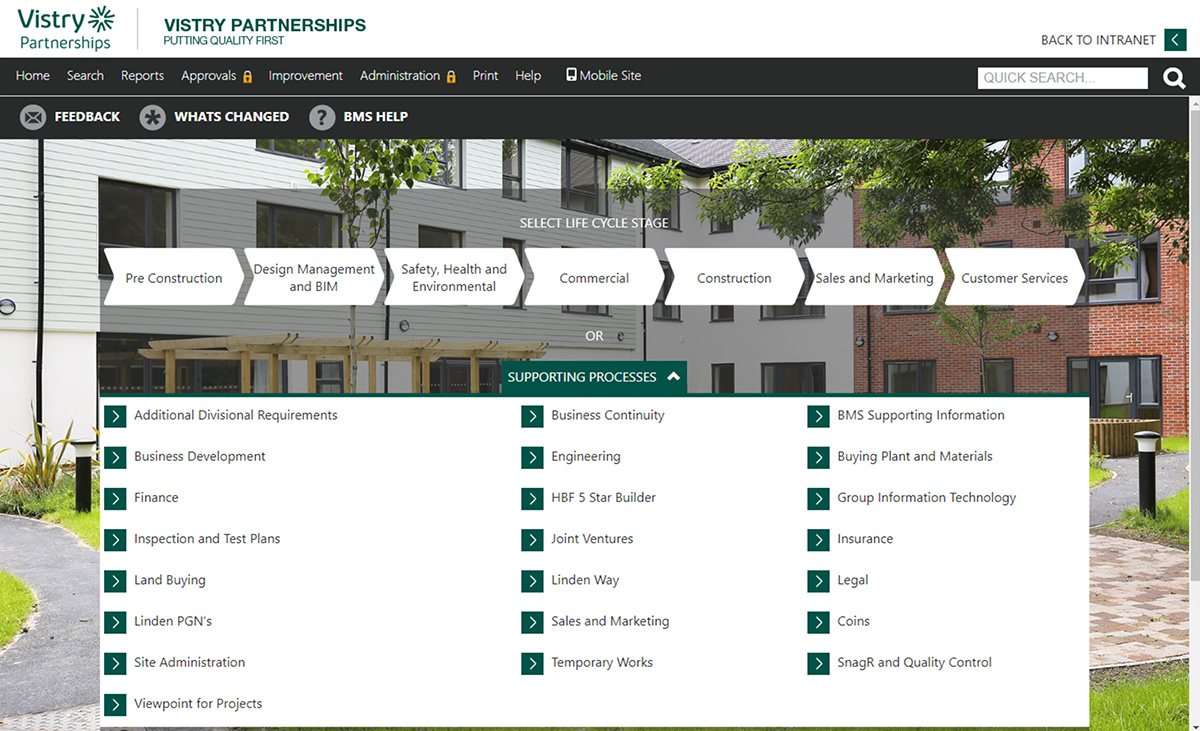The width and height of the screenshot is (1200, 731).
Task: Select the Safety, Health and Environmental stage
Action: pos(454,278)
